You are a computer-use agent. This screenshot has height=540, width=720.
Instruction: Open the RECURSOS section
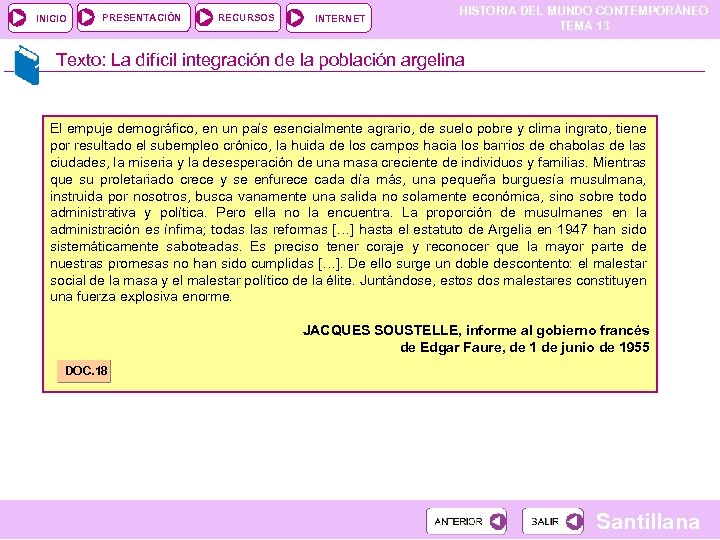(x=238, y=18)
